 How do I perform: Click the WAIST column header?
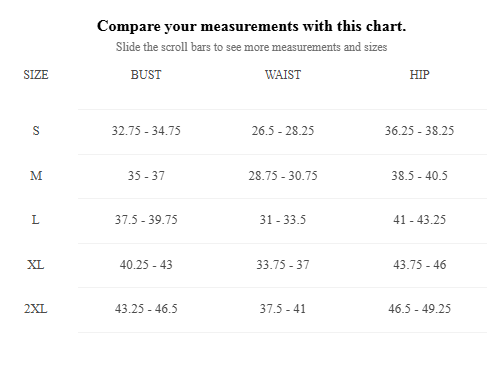click(283, 75)
